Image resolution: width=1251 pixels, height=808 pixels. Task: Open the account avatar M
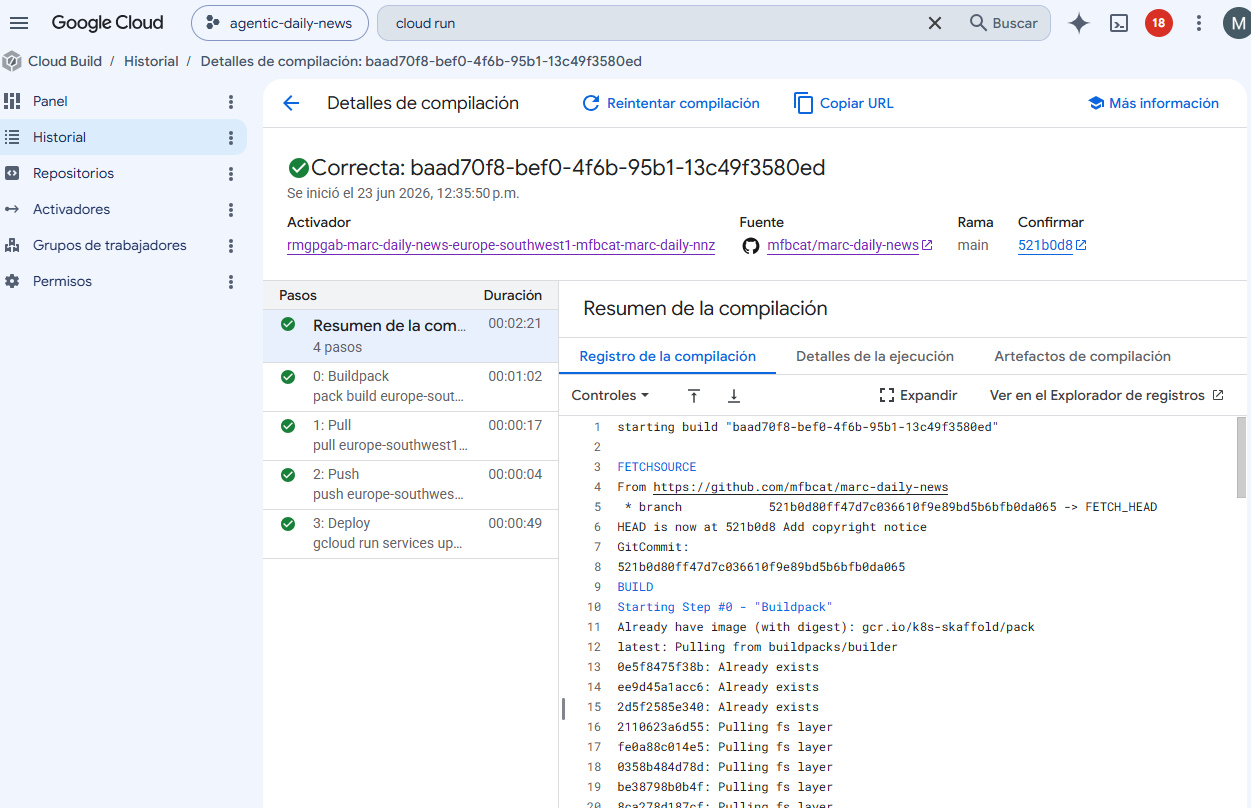pos(1237,23)
